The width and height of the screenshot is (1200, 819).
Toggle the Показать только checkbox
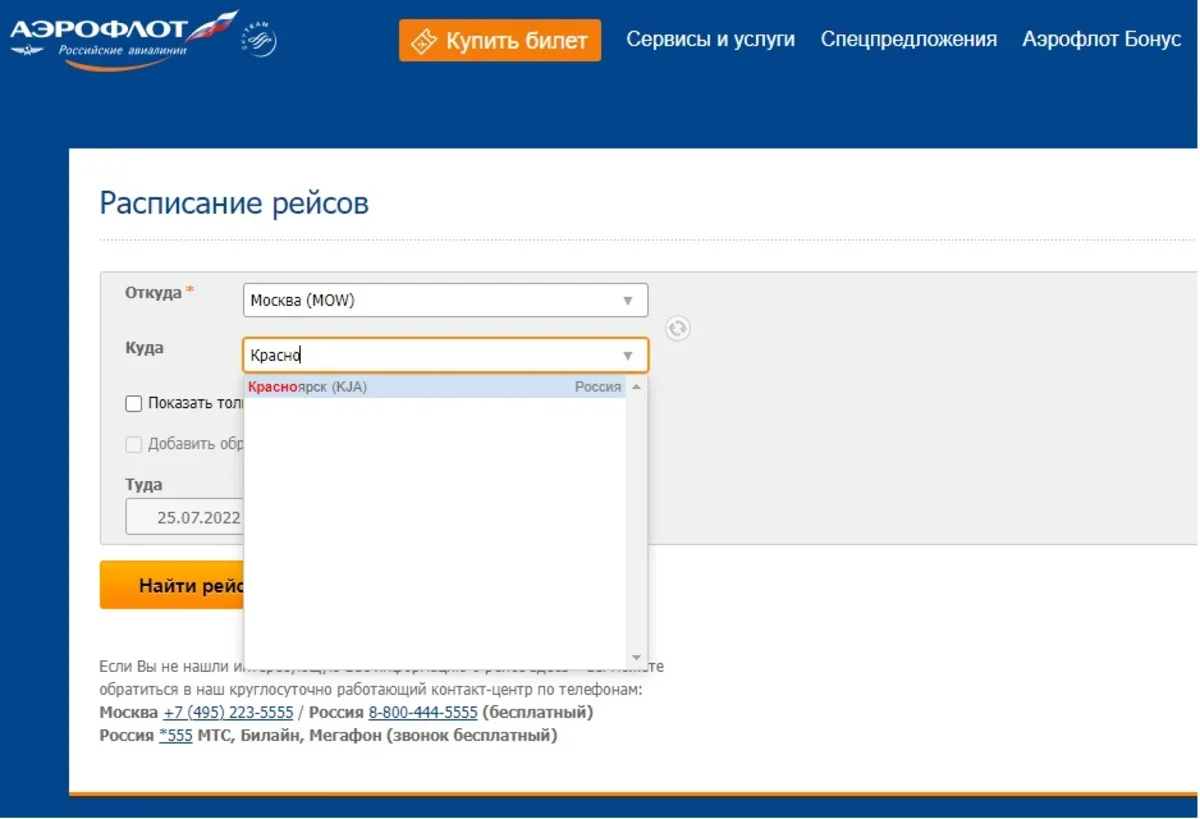click(134, 404)
